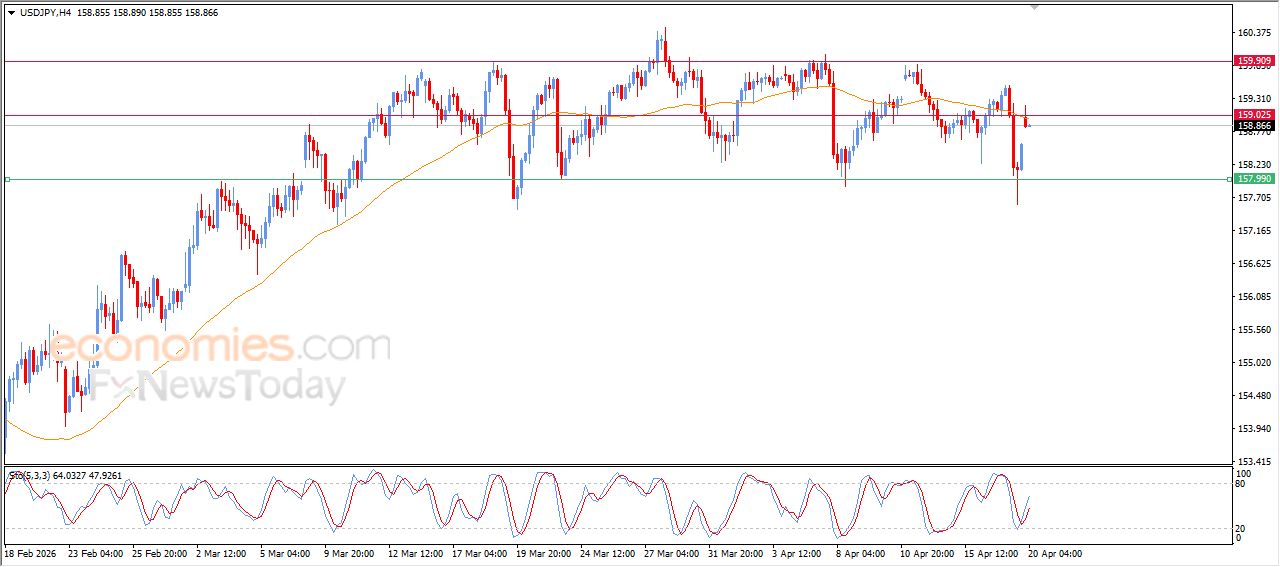Click the right handle of the green line
This screenshot has height=567, width=1280.
(x=1229, y=180)
